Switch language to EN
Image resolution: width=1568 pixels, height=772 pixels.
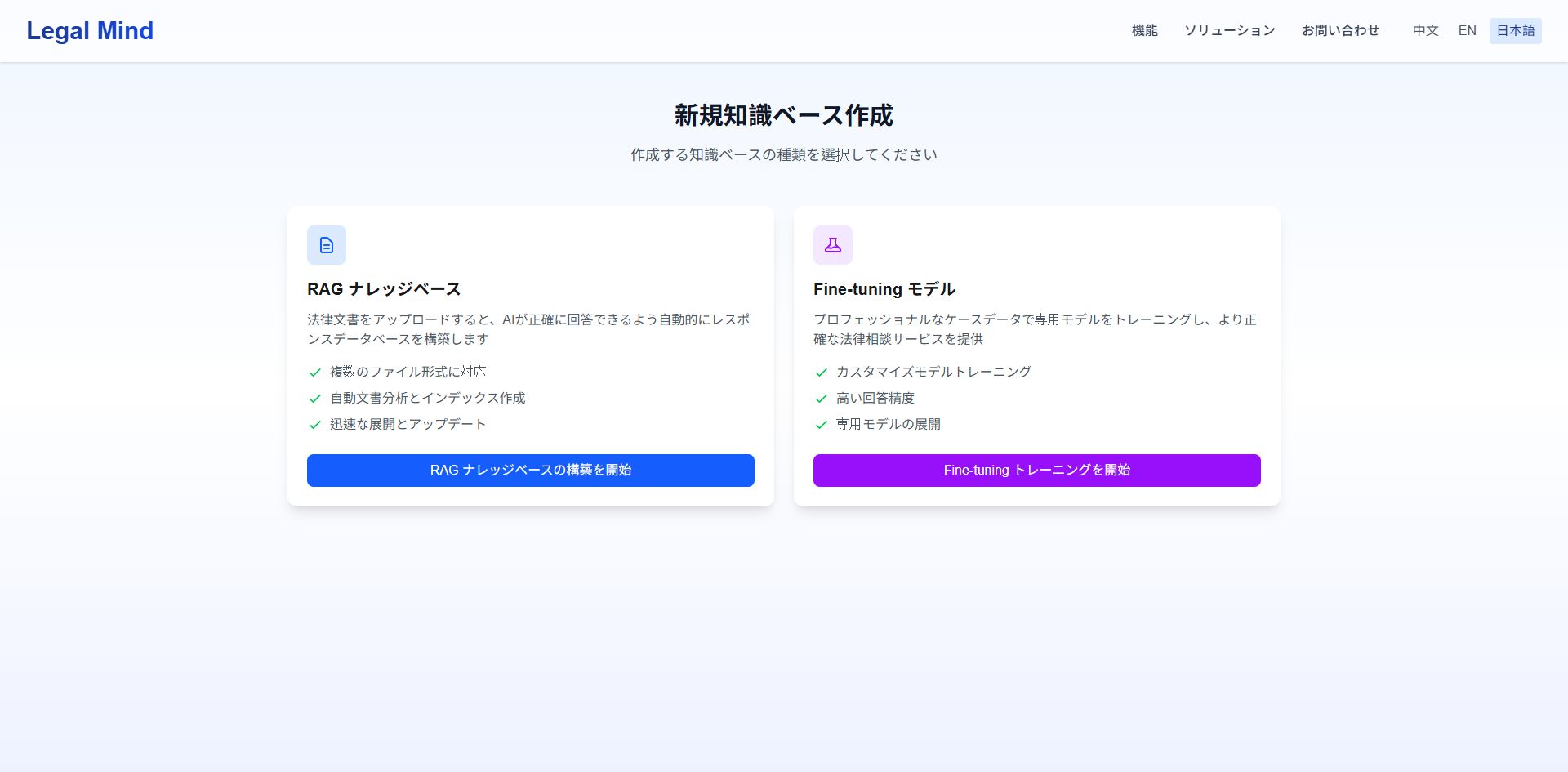1467,31
